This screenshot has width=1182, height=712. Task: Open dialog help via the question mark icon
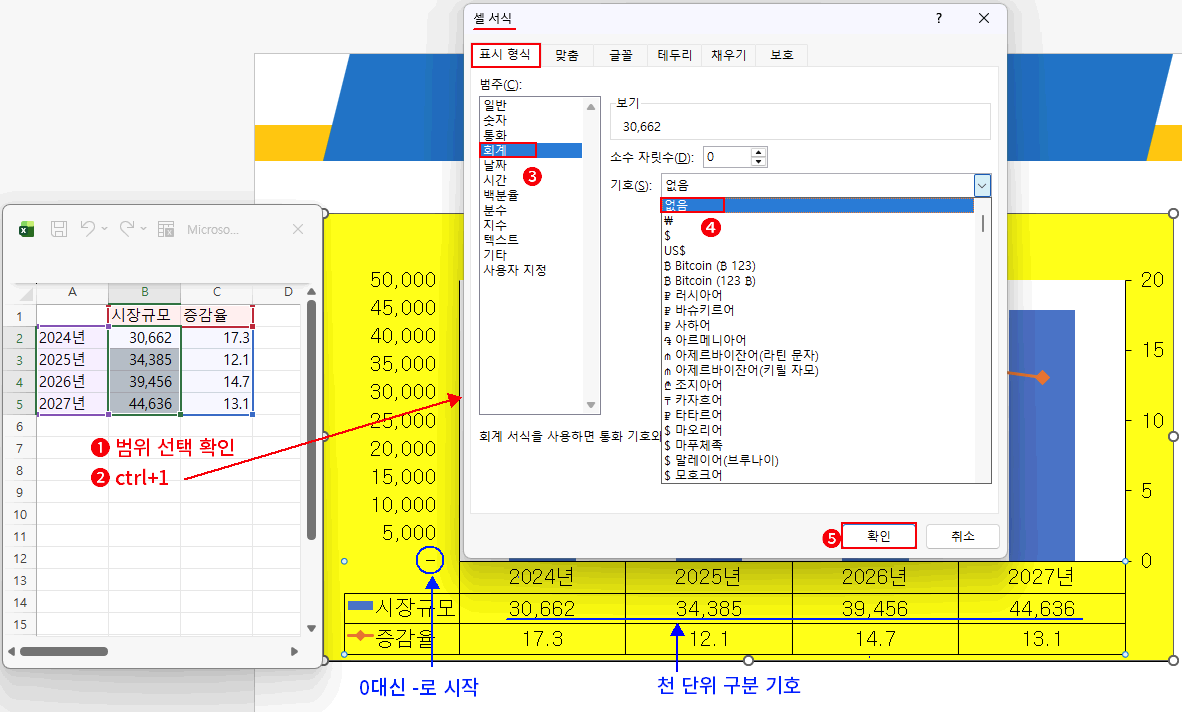point(938,18)
